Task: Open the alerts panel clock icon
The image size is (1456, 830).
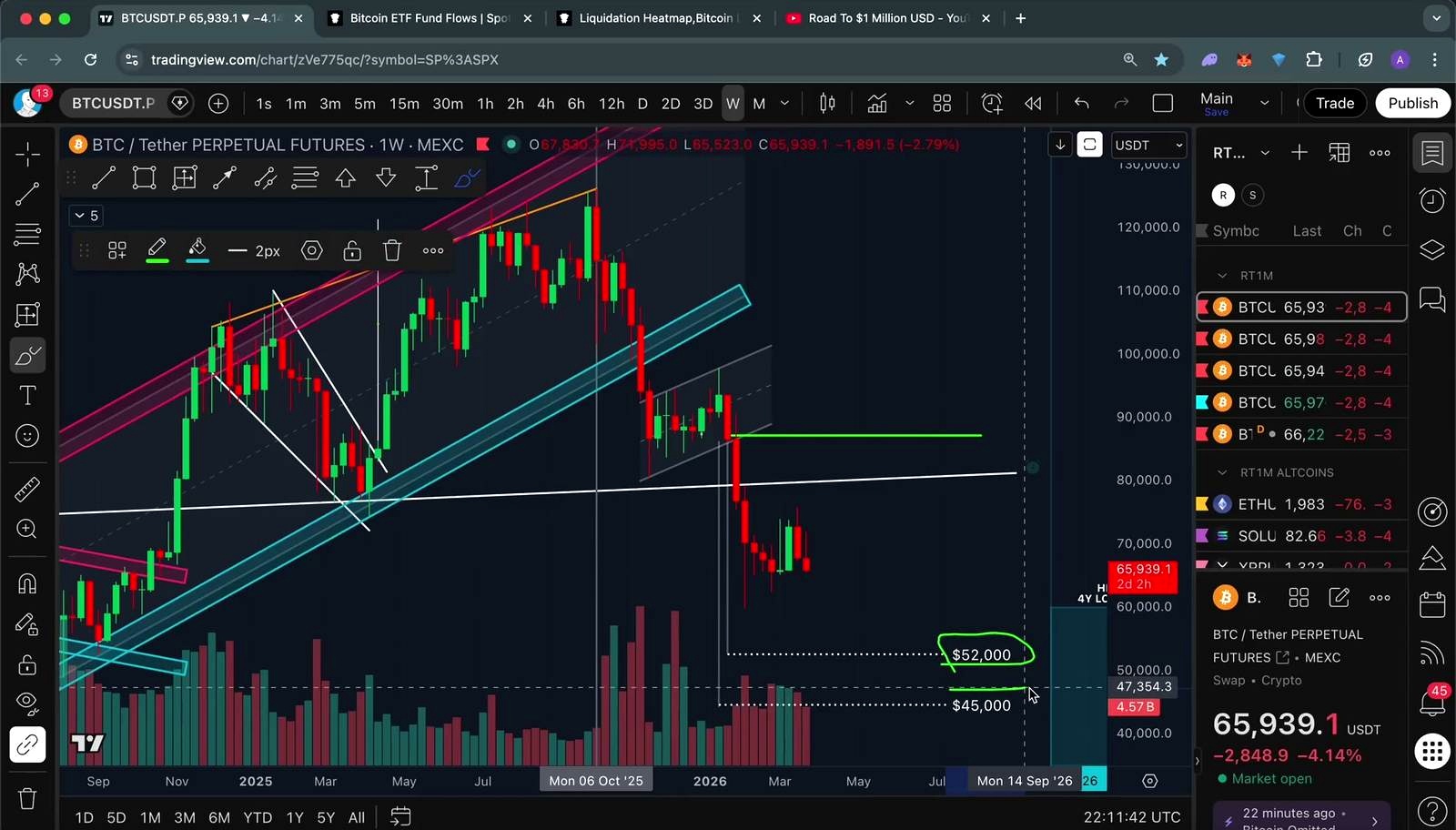Action: pos(1432,200)
